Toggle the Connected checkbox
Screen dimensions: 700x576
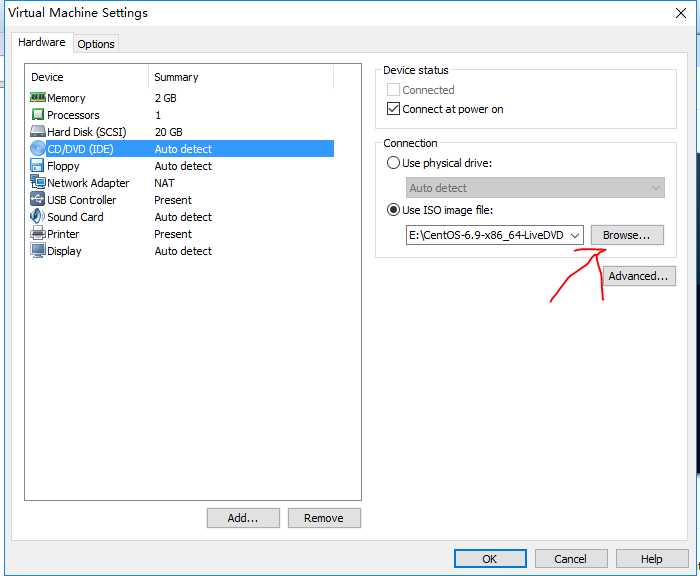click(x=393, y=90)
